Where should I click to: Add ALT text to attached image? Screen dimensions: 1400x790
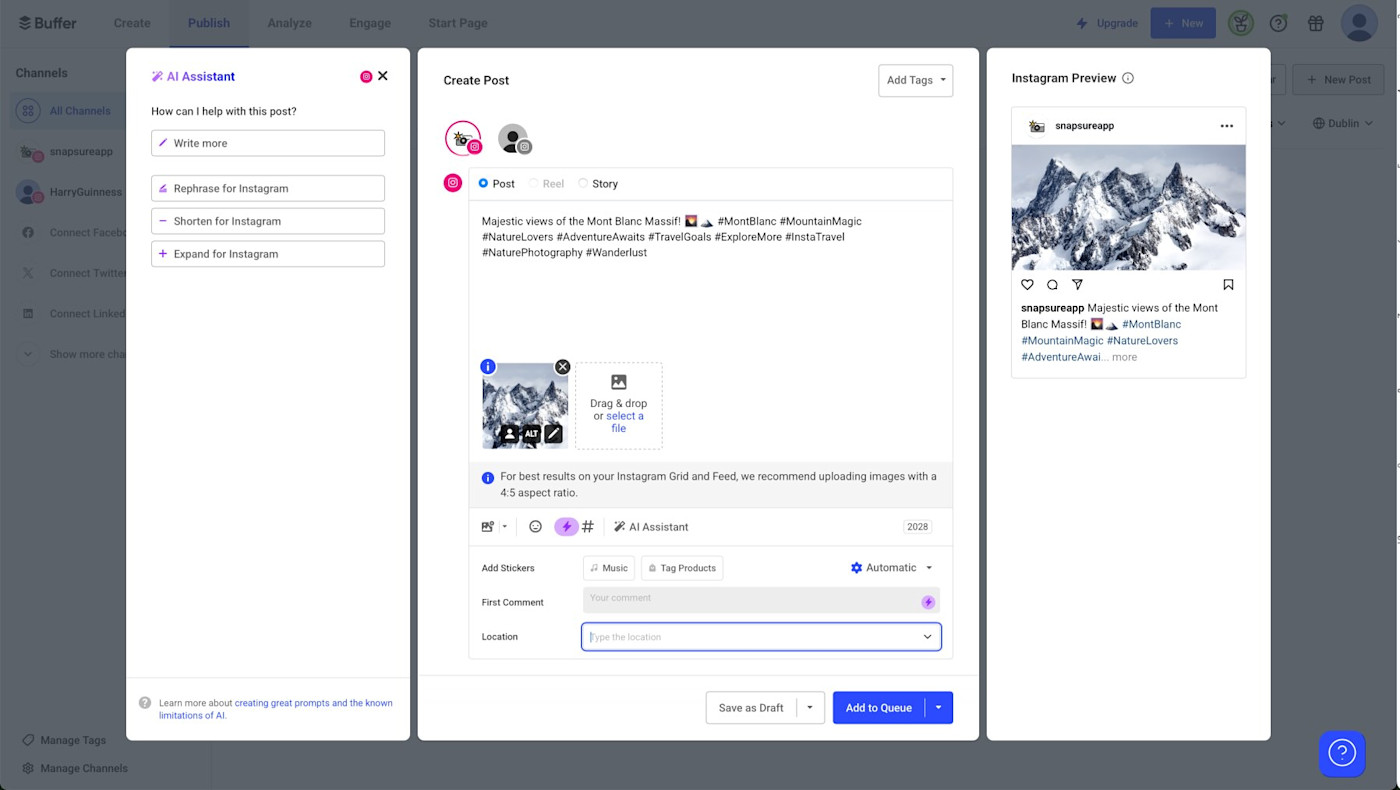(x=532, y=434)
